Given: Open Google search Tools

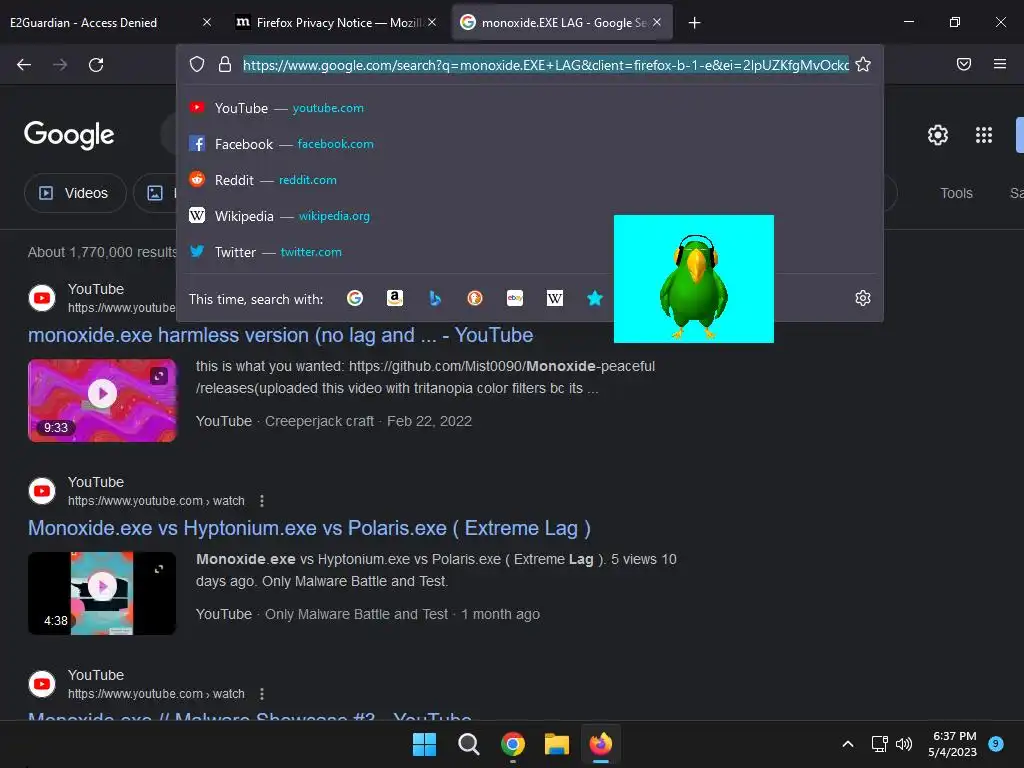Looking at the screenshot, I should [x=956, y=193].
